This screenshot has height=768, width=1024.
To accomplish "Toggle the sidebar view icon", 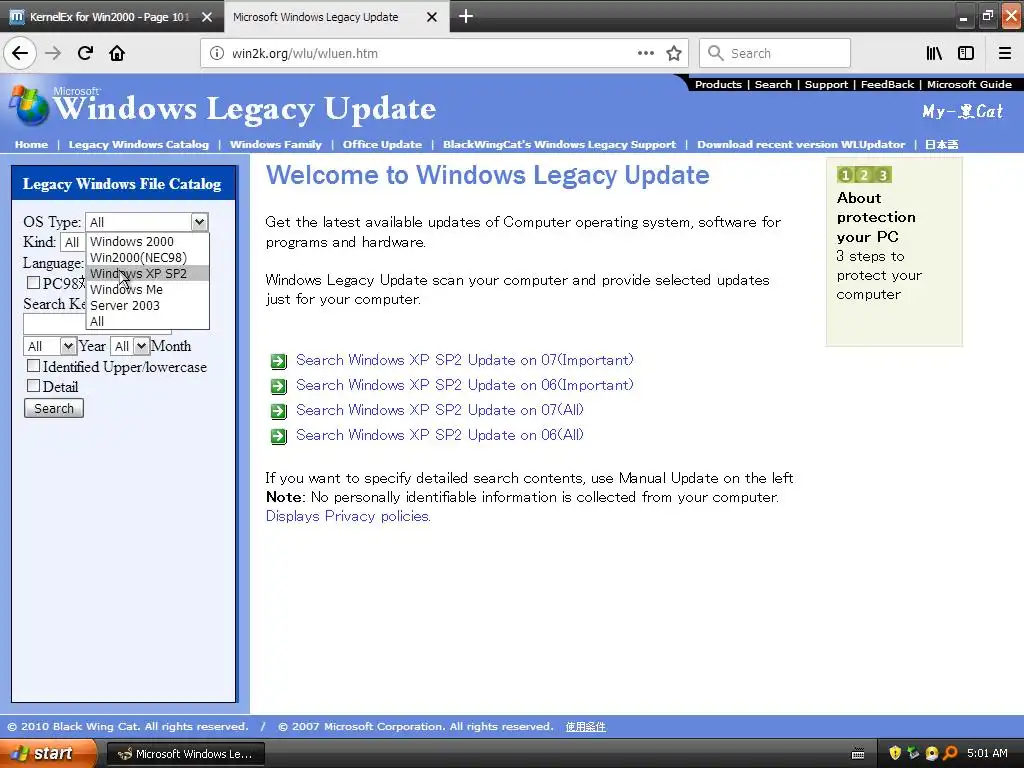I will [x=966, y=53].
